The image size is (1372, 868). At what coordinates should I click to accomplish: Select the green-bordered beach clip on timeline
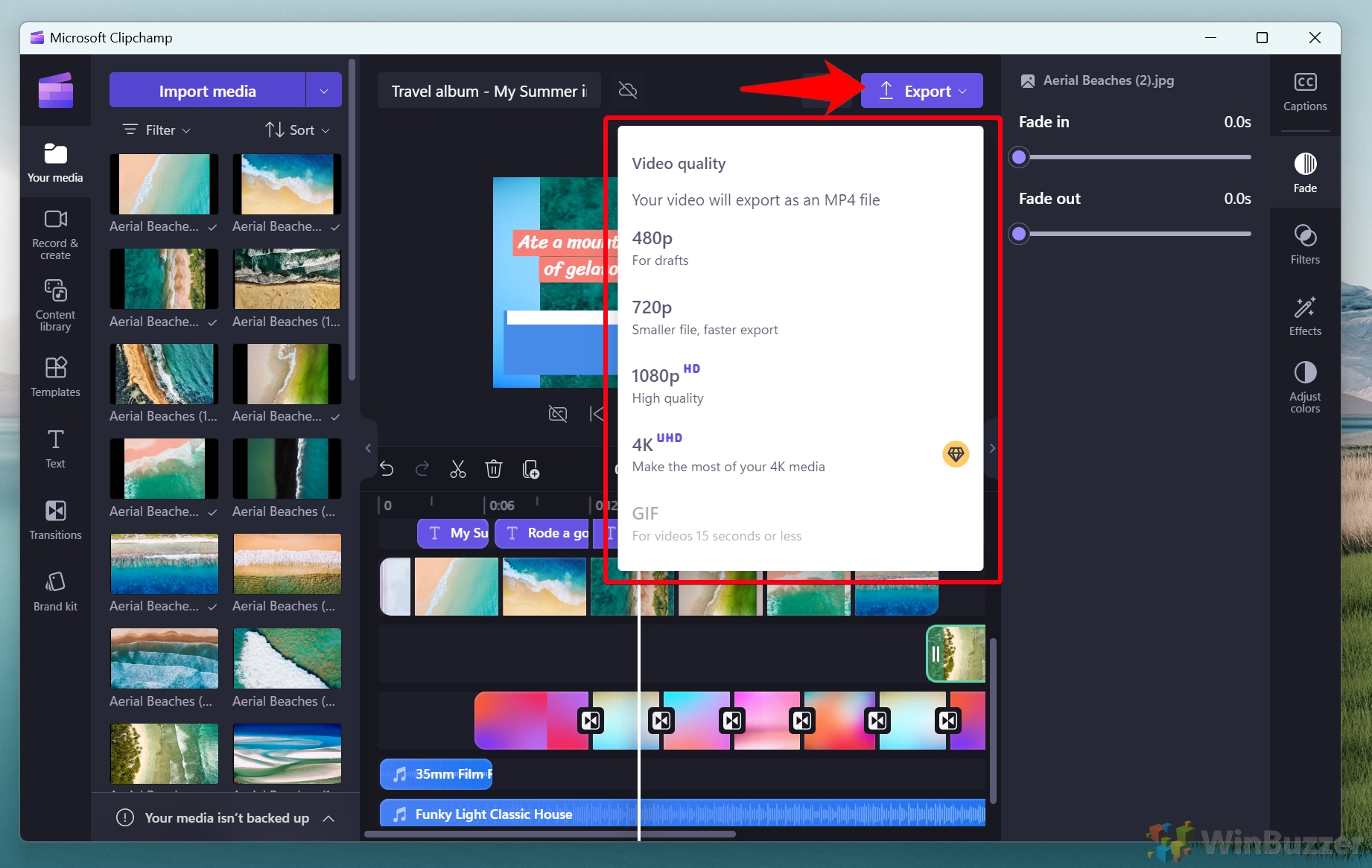956,654
